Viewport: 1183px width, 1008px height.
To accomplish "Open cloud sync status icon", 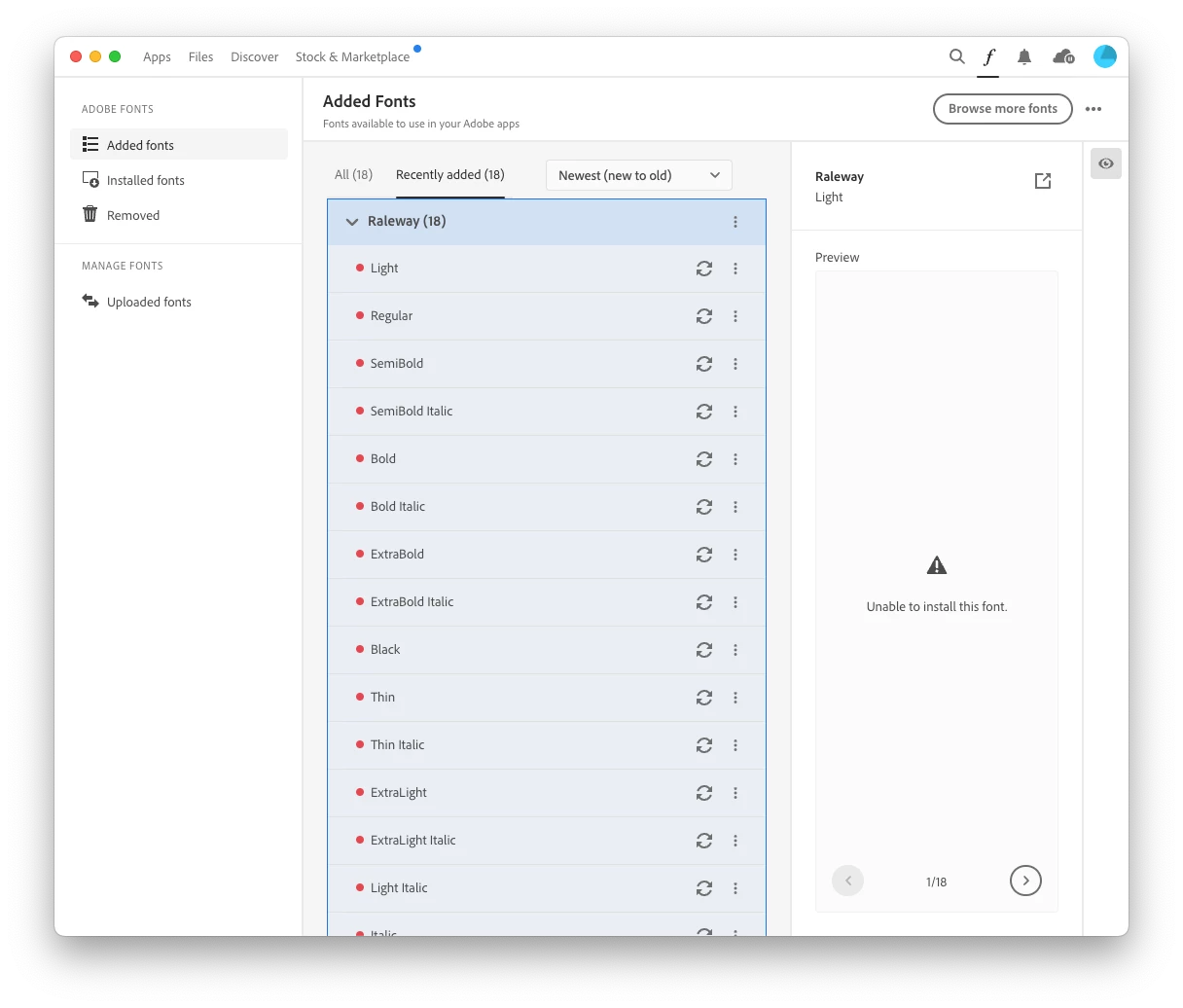I will [1063, 56].
